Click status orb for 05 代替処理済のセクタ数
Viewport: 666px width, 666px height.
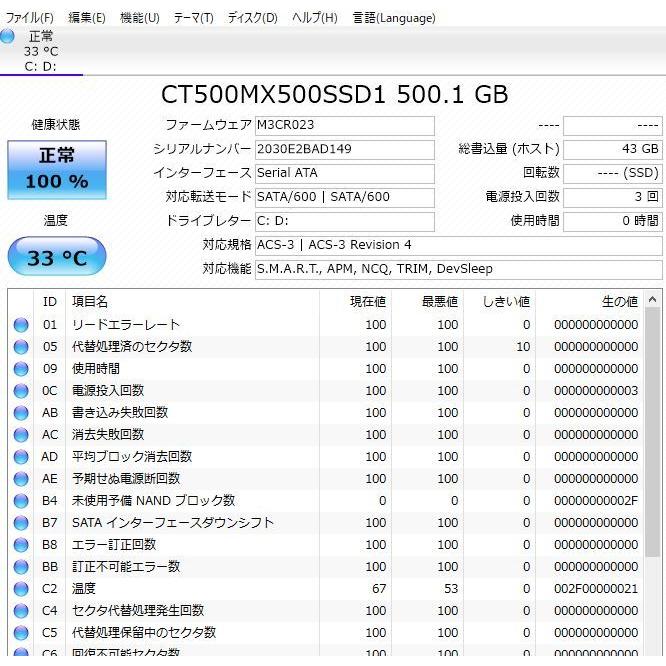21,347
